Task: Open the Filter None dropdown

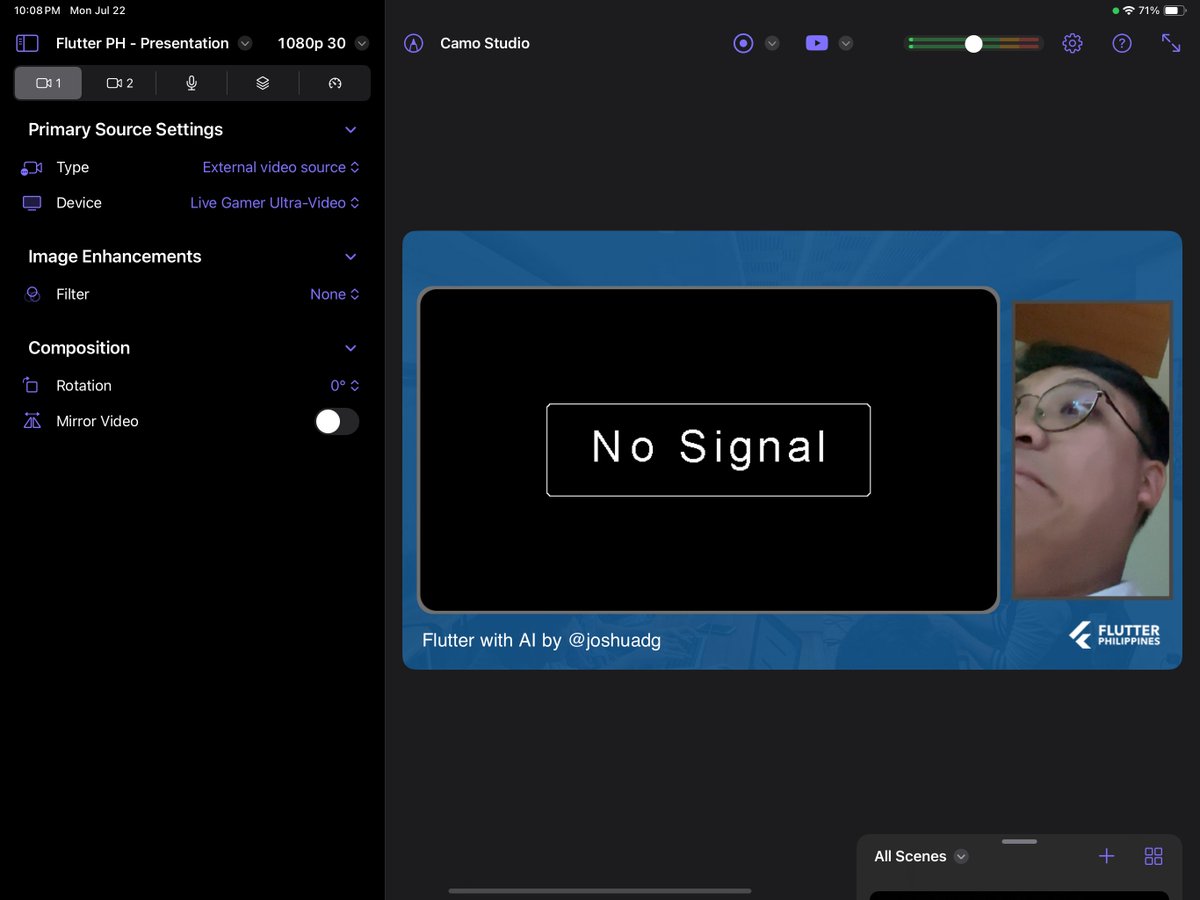Action: pos(335,294)
